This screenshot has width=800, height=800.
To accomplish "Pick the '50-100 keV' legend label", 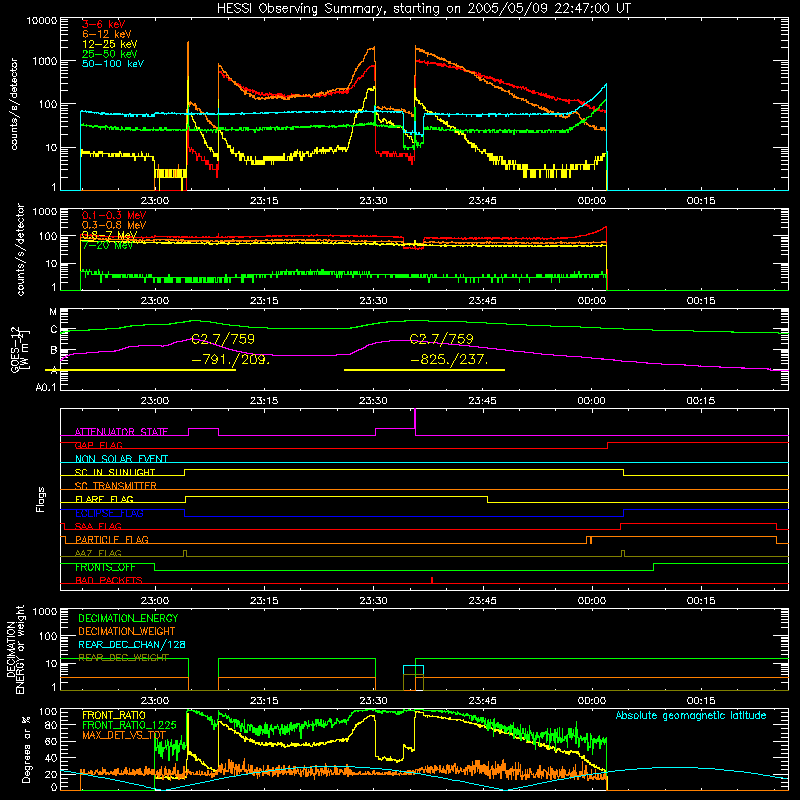I will tap(112, 63).
